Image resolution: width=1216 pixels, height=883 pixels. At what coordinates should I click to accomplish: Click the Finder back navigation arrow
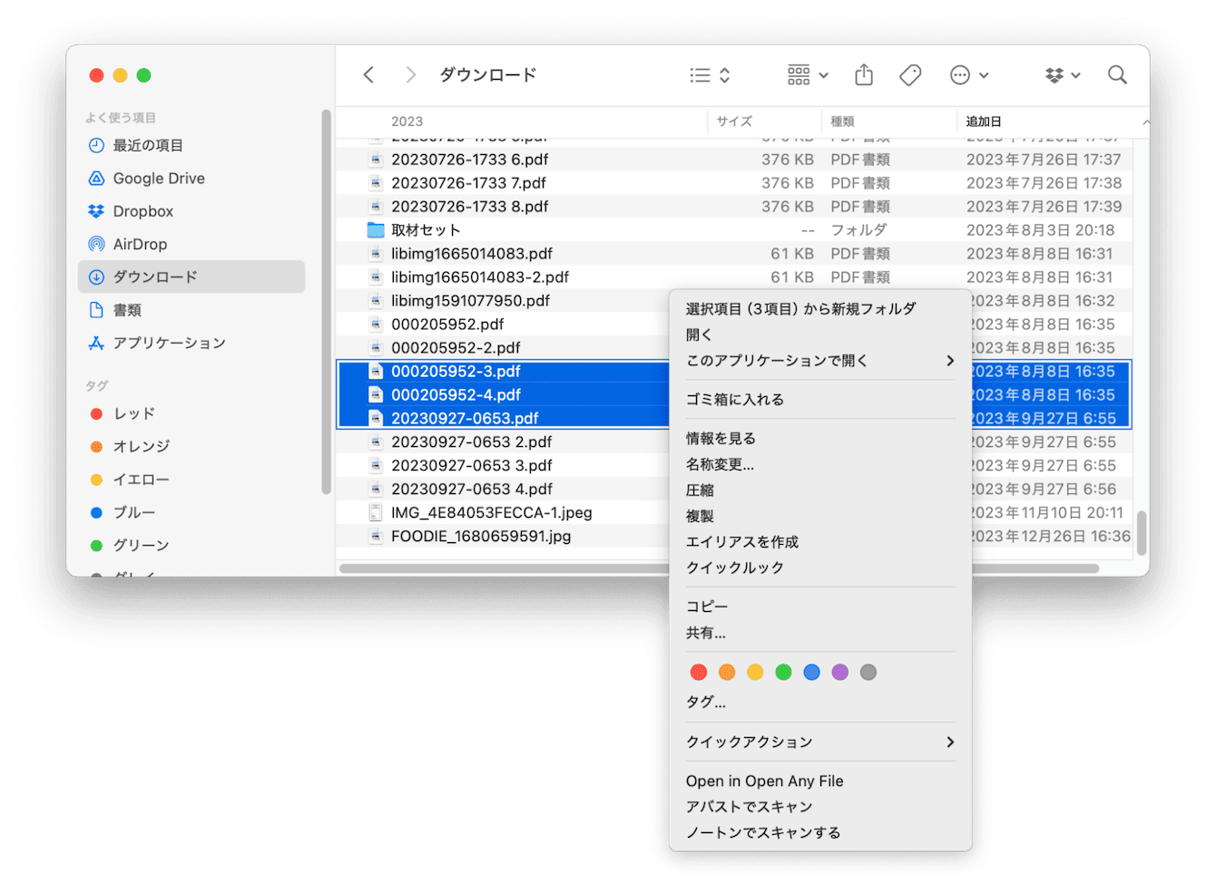click(369, 75)
